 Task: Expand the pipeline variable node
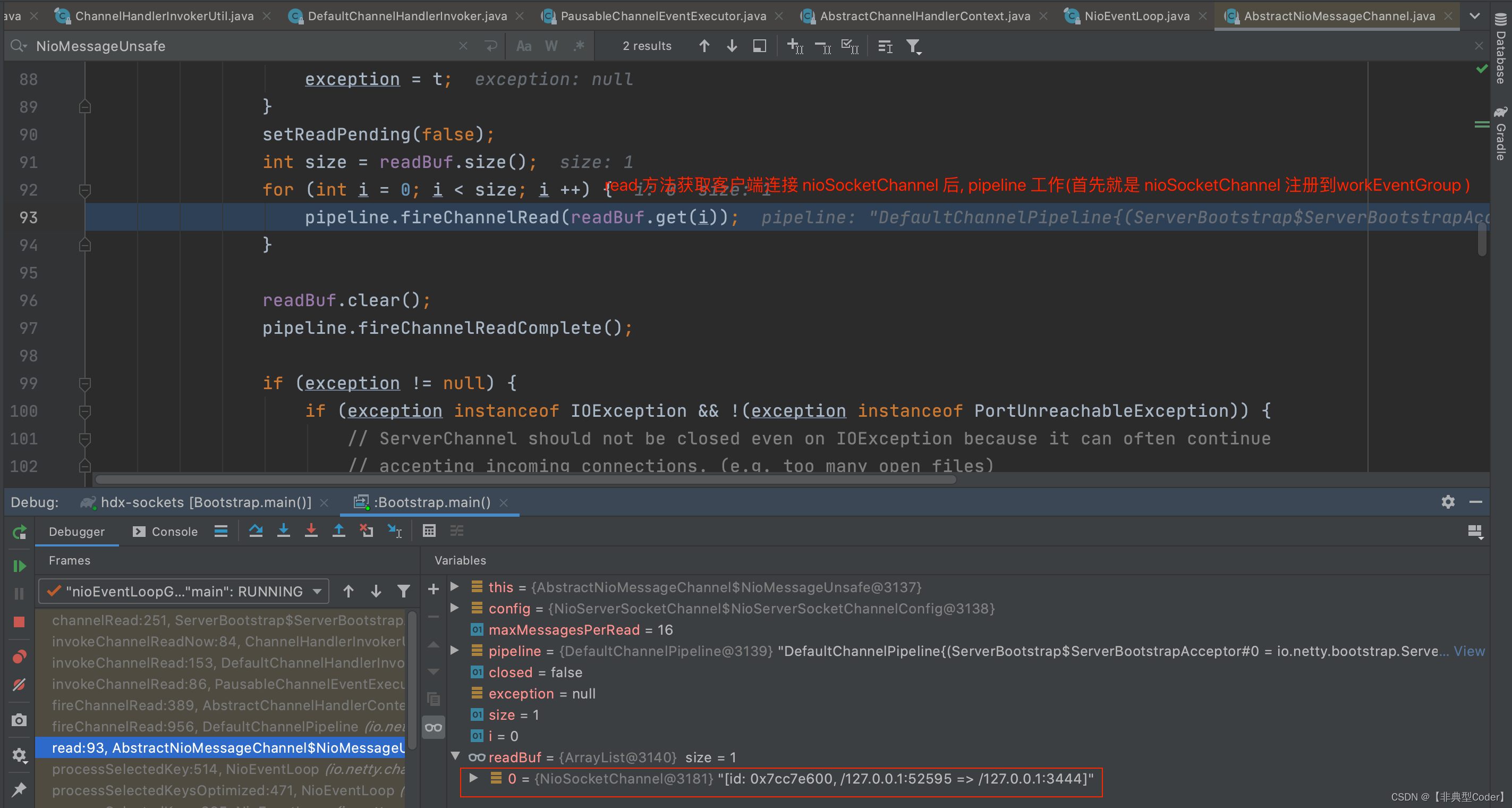(454, 650)
